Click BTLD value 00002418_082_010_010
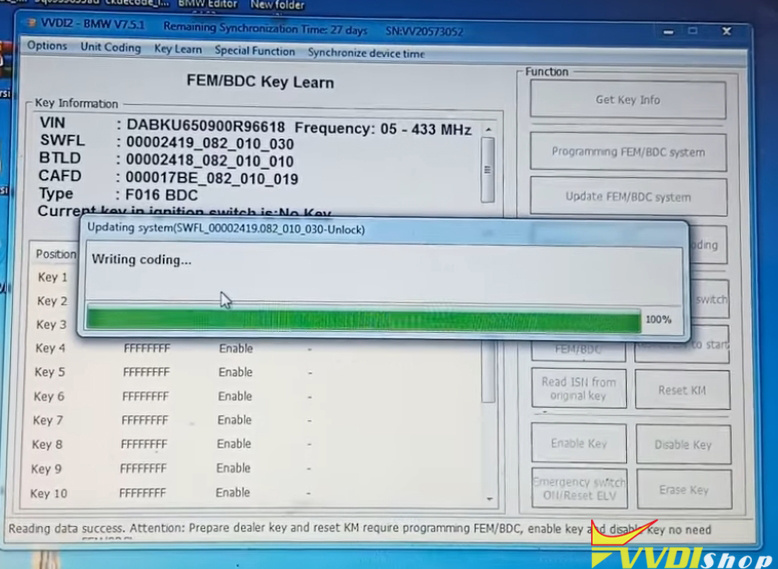The width and height of the screenshot is (778, 569). coord(209,161)
